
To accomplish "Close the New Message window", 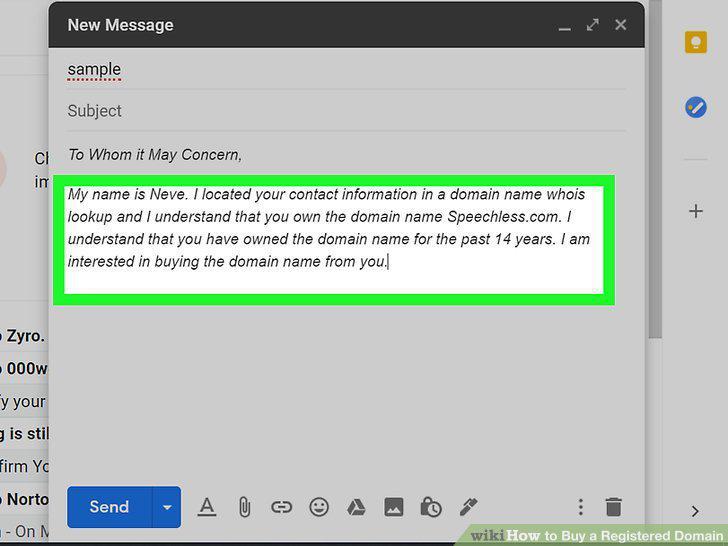I will [621, 25].
